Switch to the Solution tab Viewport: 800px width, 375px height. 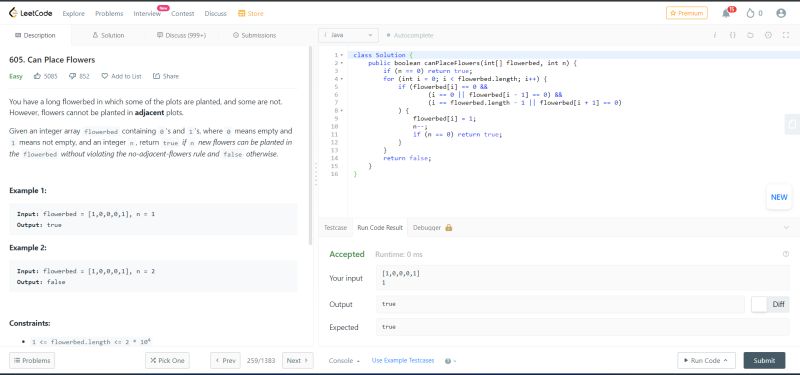[108, 35]
